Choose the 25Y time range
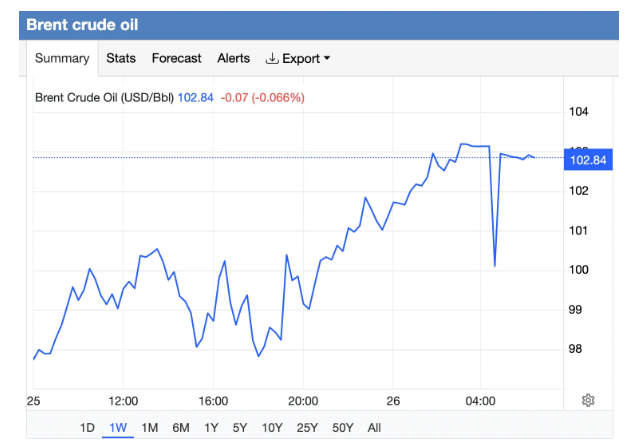 306,428
